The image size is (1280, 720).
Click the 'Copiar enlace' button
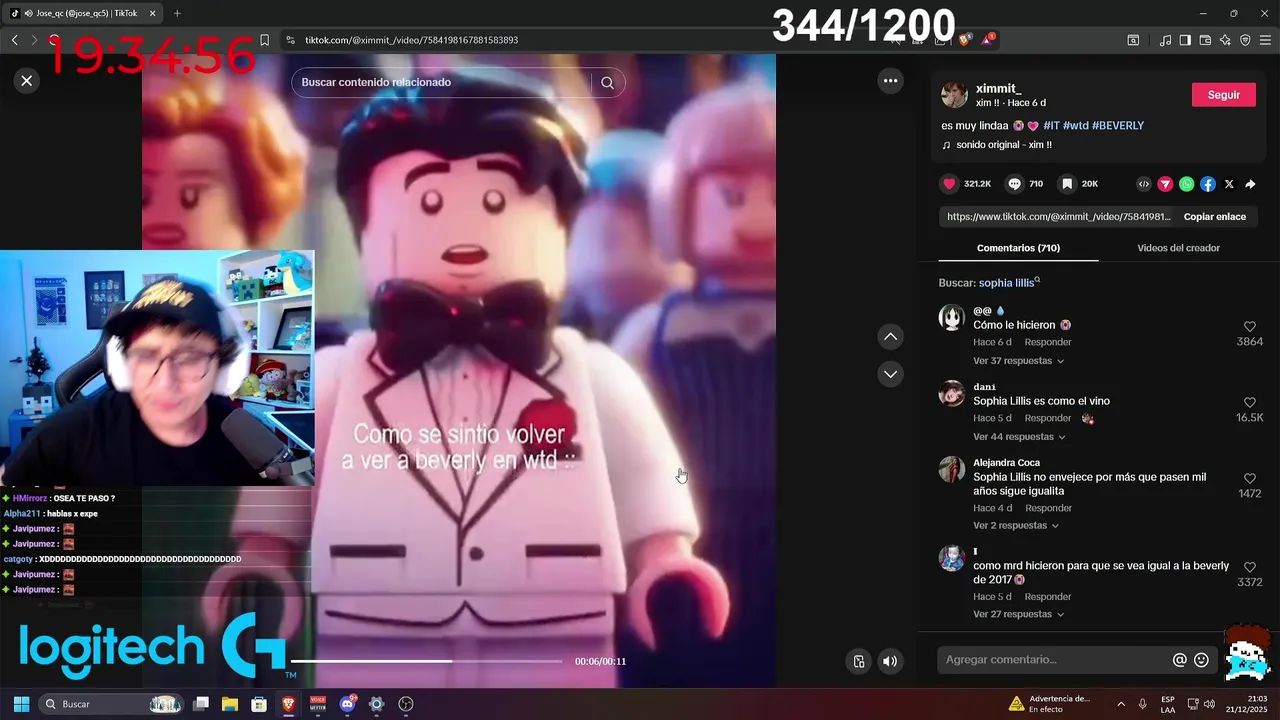(x=1214, y=217)
